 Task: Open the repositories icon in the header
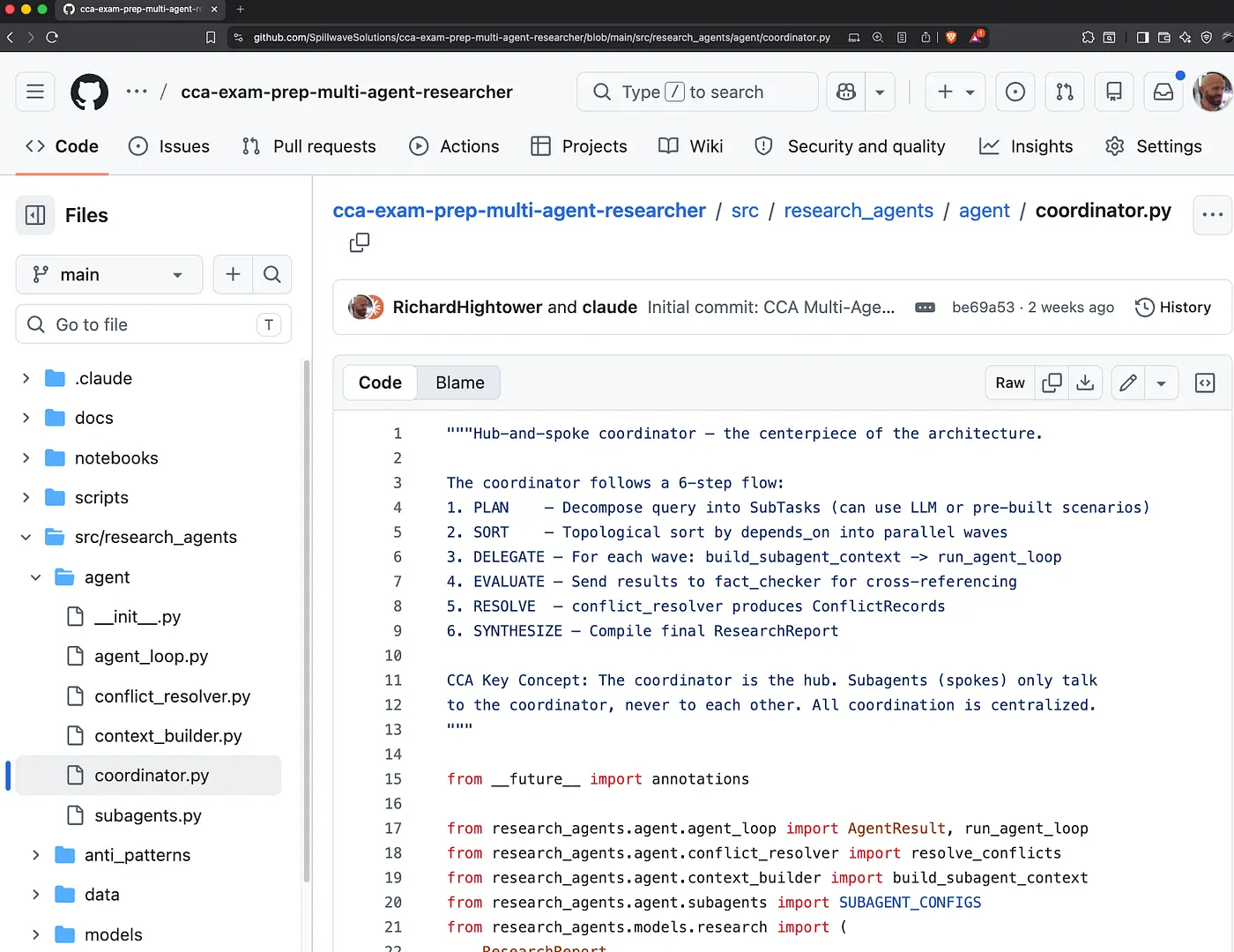(x=1114, y=92)
